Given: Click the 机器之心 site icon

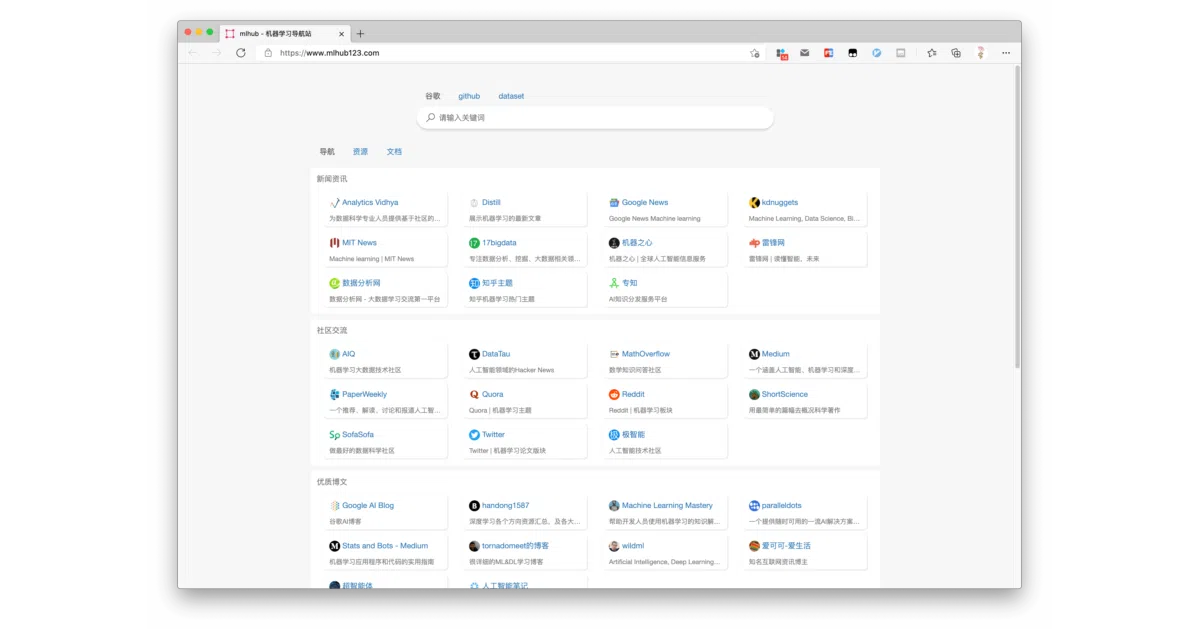Looking at the screenshot, I should (x=614, y=243).
